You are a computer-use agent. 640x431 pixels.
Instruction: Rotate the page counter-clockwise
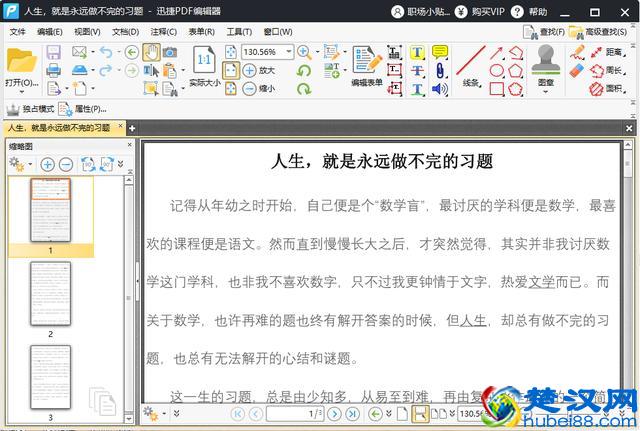click(304, 70)
